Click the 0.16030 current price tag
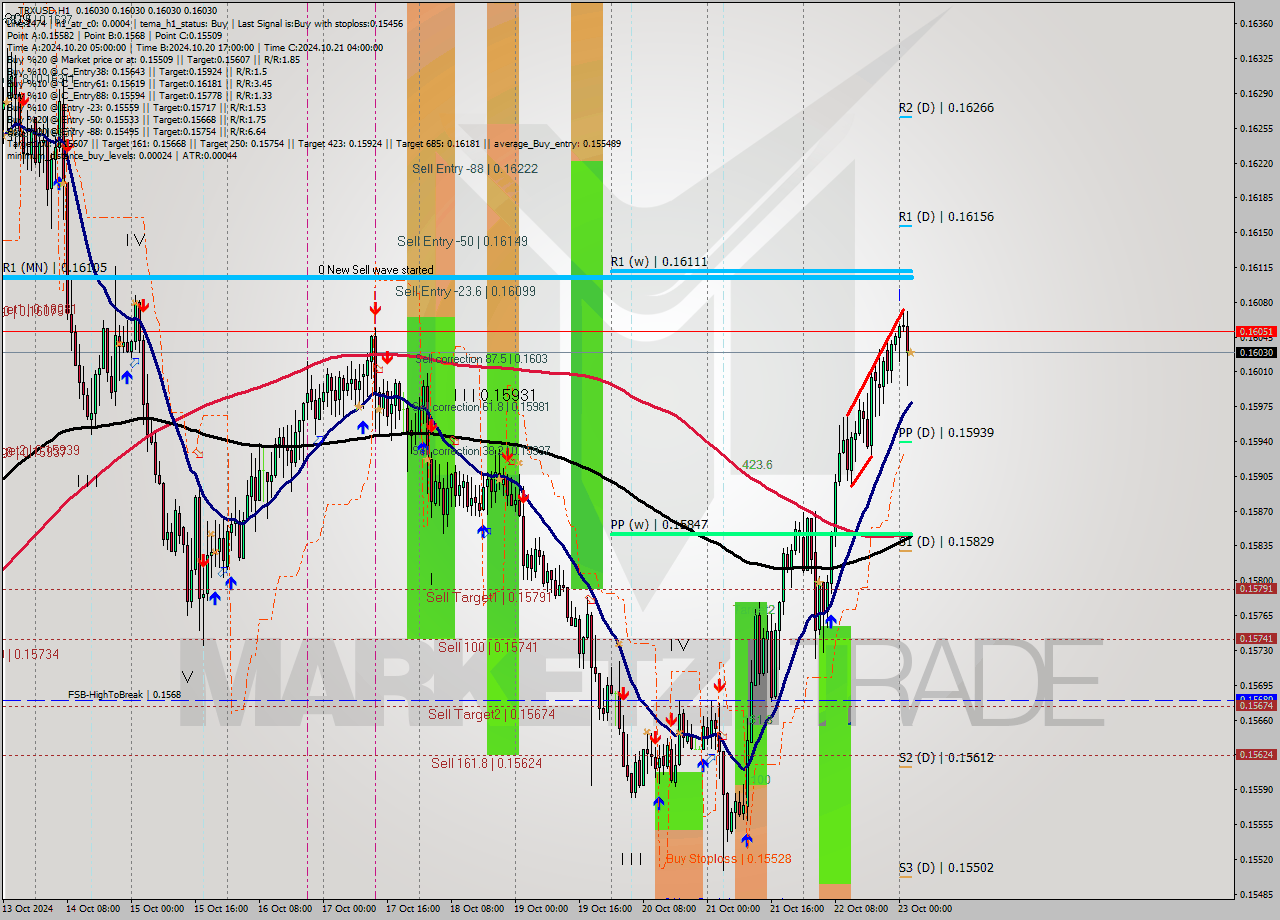Screen dimensions: 1280x920 1256,352
